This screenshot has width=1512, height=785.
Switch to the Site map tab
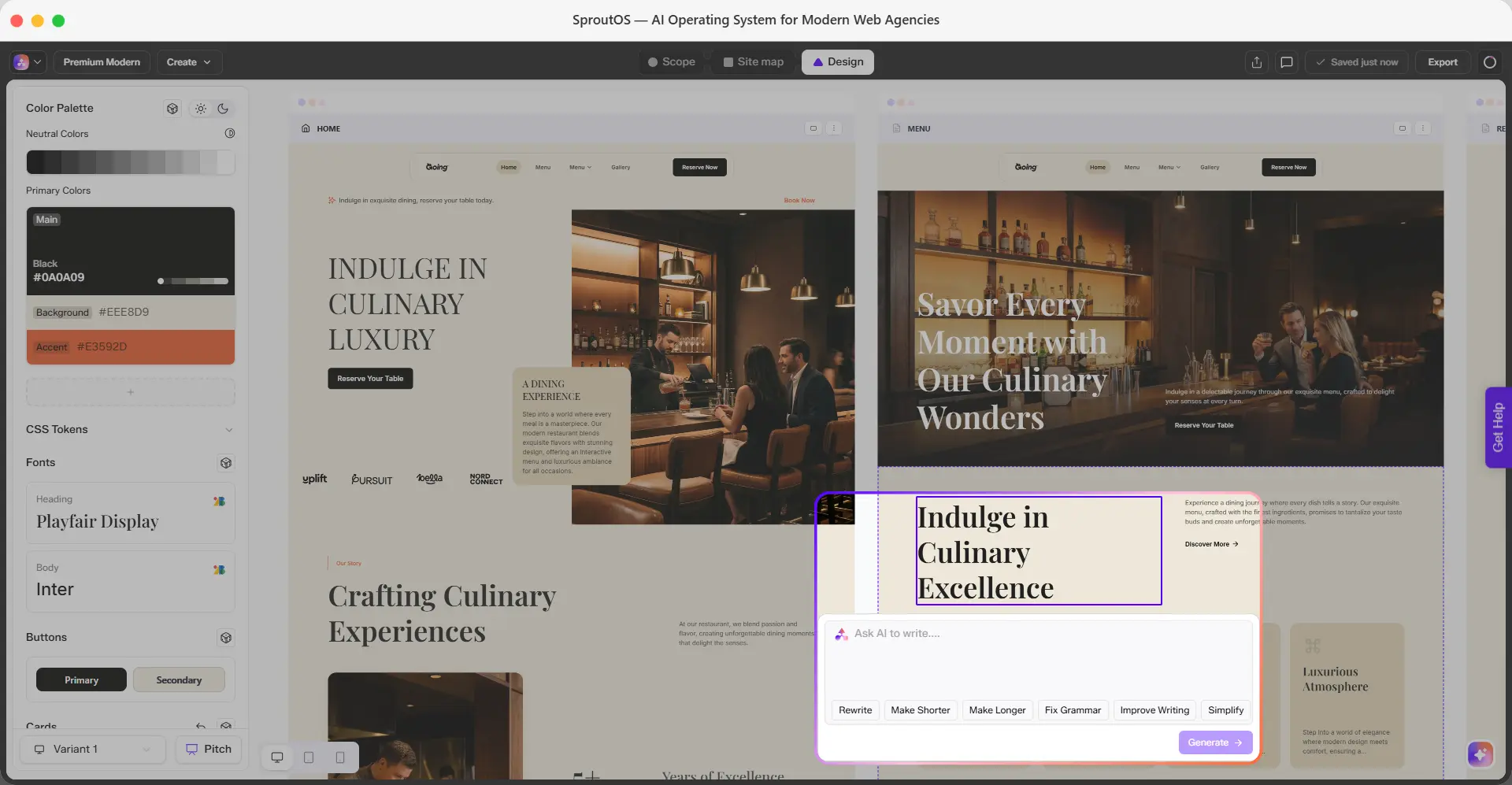point(754,62)
